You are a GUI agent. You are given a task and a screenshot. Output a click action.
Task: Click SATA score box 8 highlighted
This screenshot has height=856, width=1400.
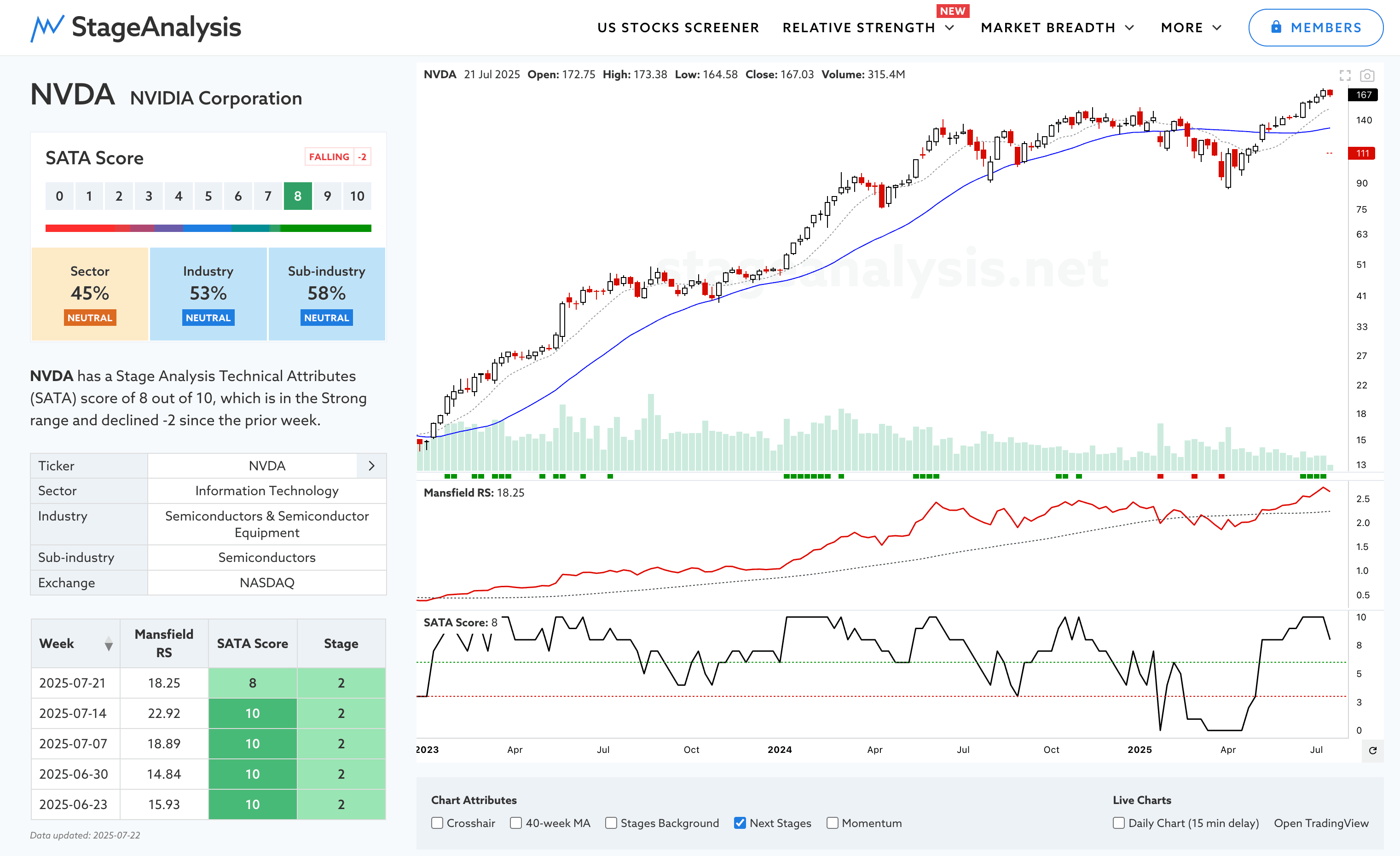pos(298,196)
